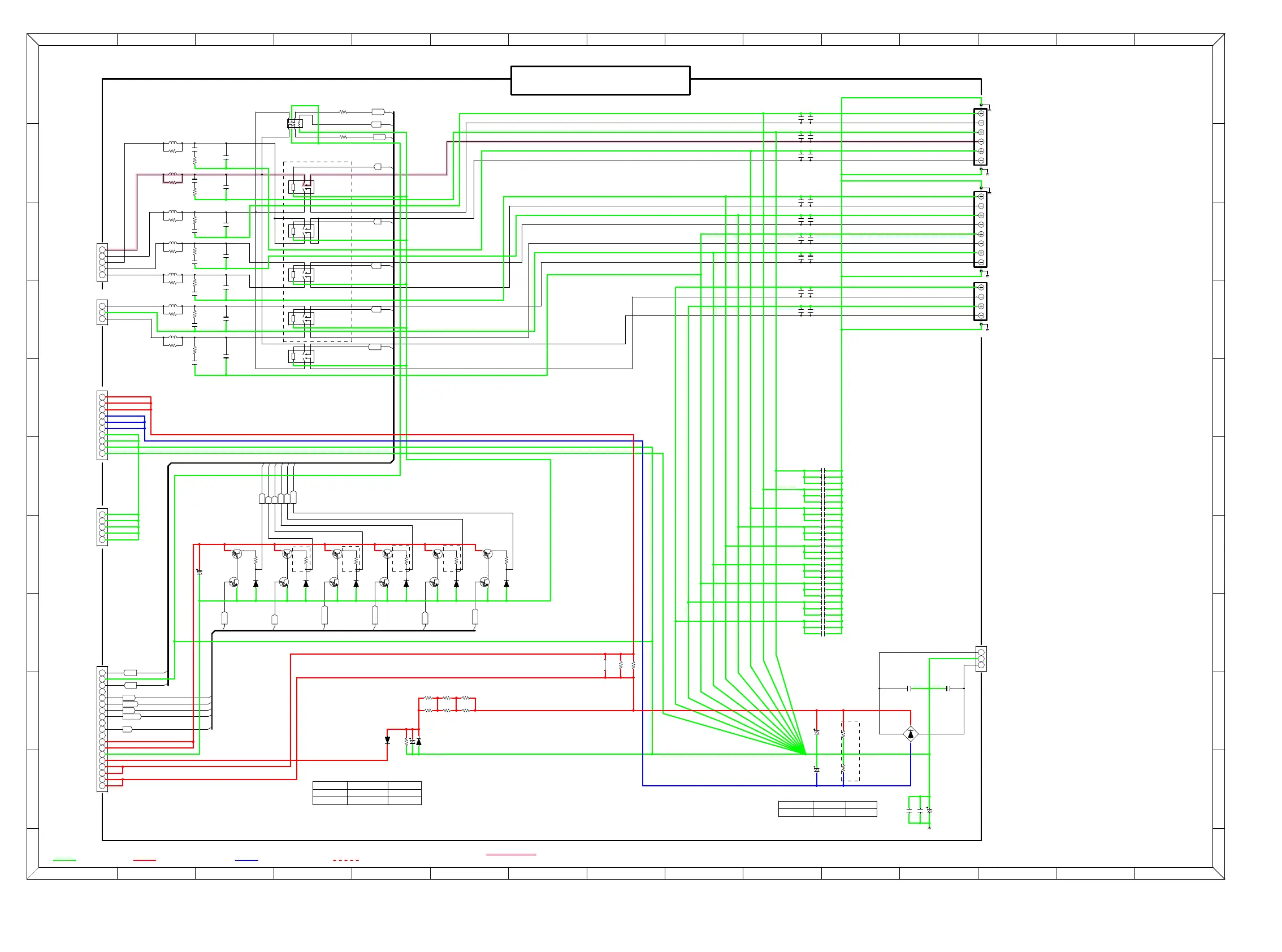Select the empty title box at top center
The height and width of the screenshot is (952, 1282).
click(600, 81)
